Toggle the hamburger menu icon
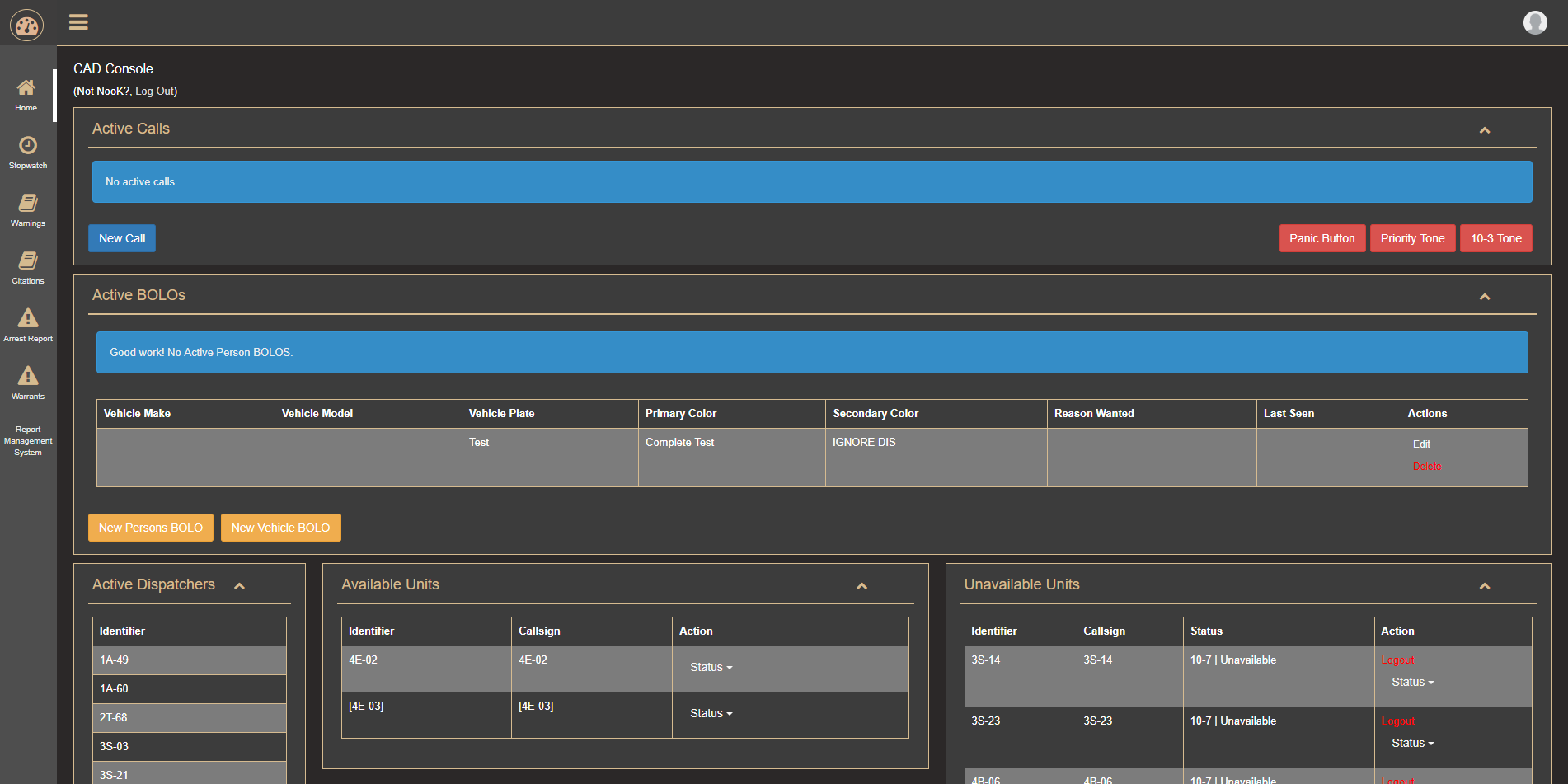 78,22
